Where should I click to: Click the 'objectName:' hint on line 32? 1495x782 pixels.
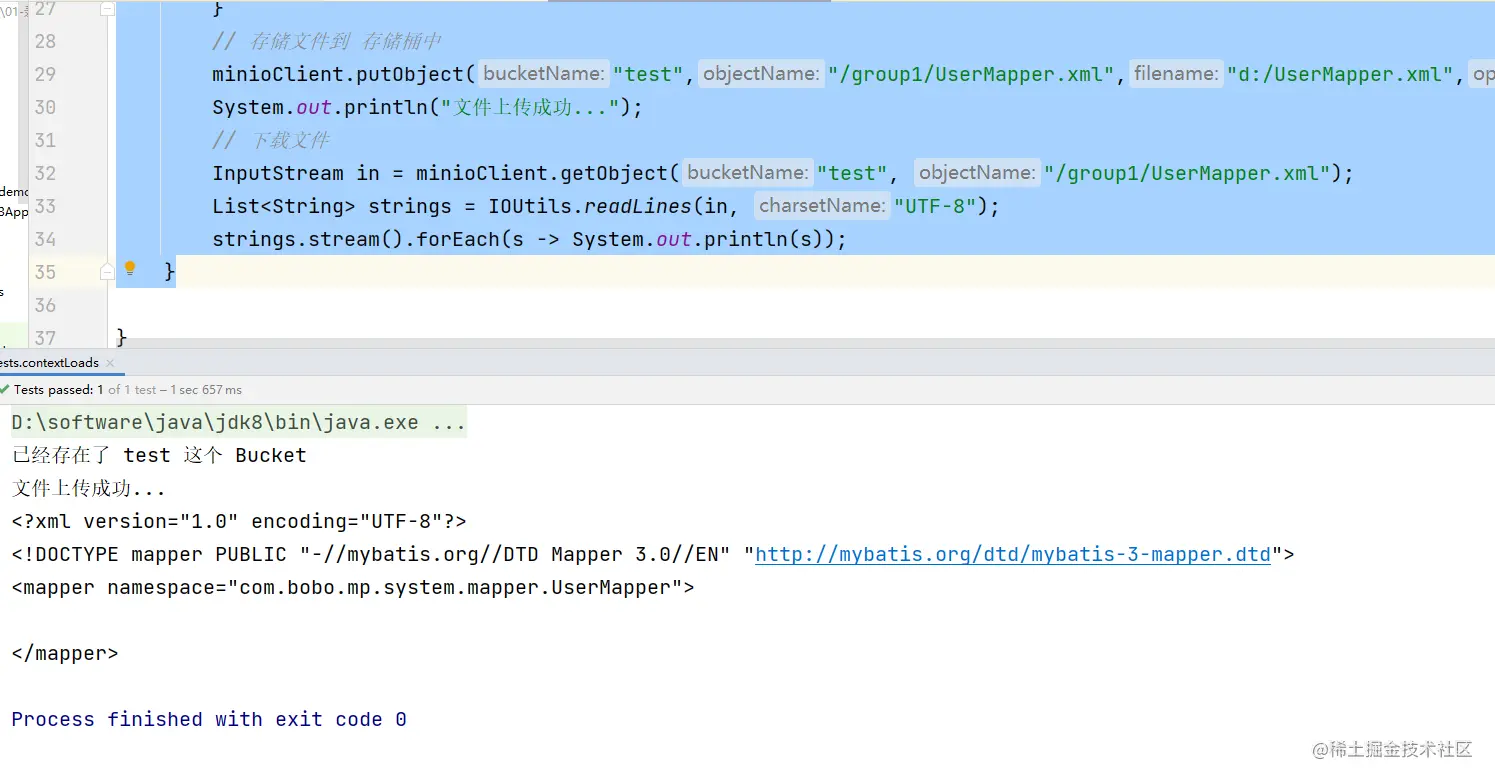click(977, 172)
